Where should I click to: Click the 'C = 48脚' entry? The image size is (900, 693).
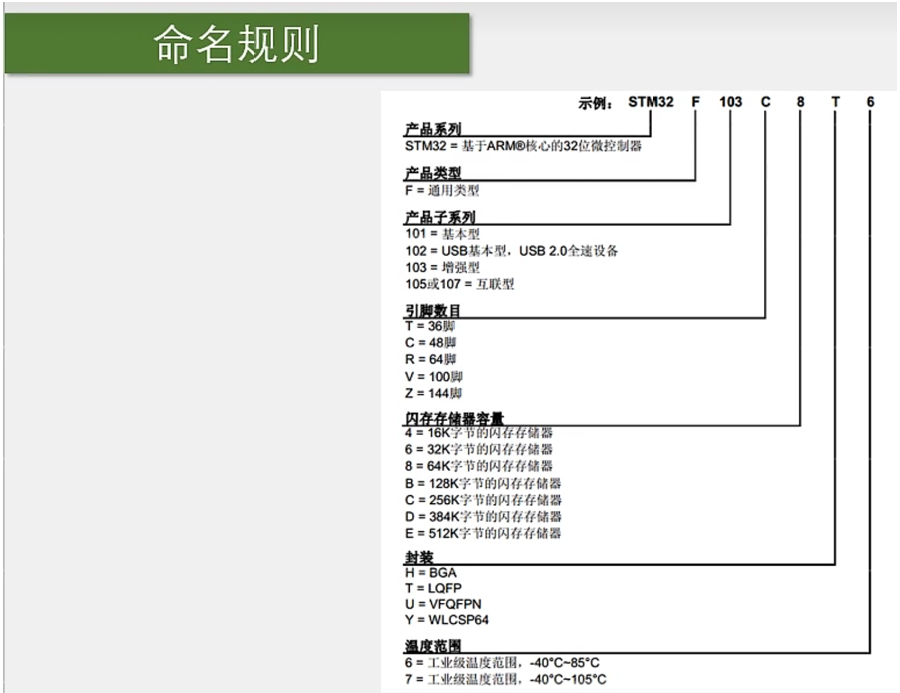click(x=433, y=343)
